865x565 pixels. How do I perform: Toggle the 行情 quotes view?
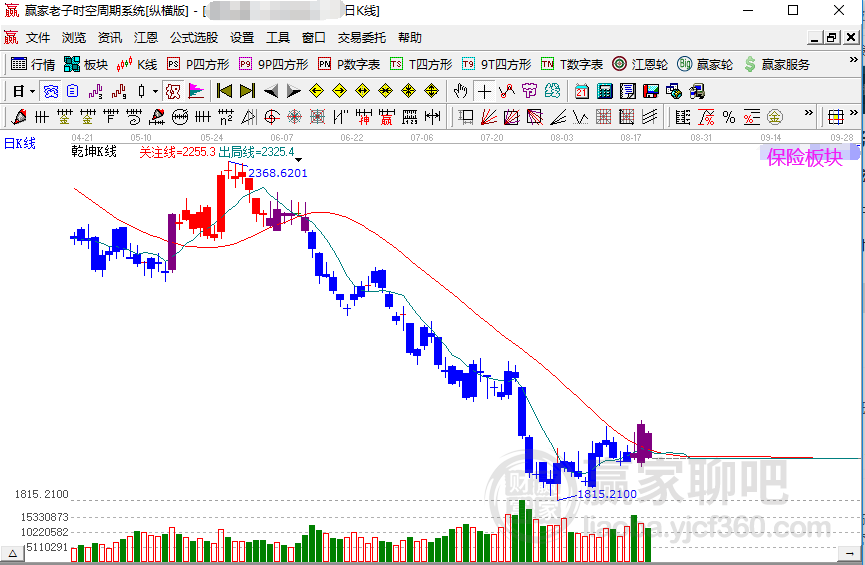click(x=33, y=65)
